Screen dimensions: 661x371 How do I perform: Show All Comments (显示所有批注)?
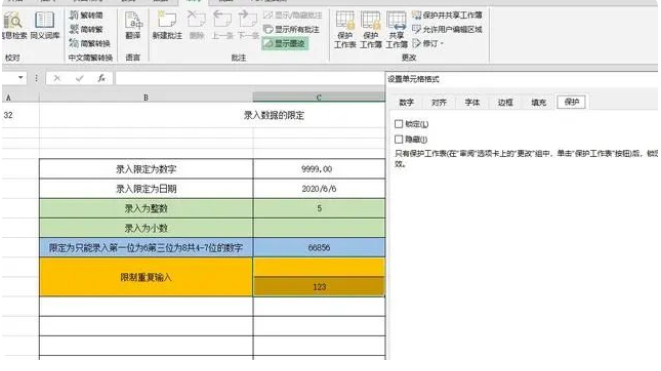click(291, 30)
